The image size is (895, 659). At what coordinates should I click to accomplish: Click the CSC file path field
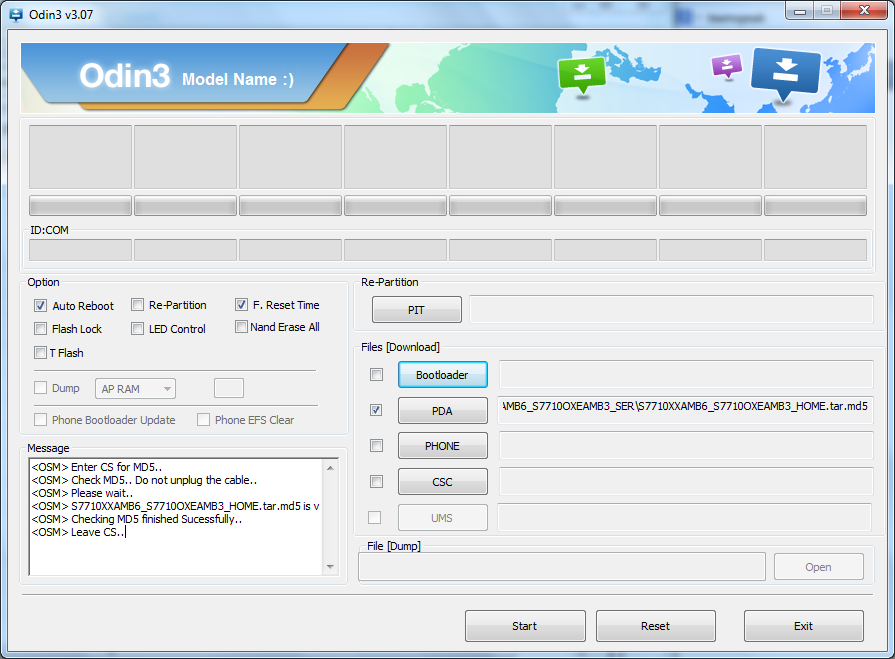click(x=686, y=481)
